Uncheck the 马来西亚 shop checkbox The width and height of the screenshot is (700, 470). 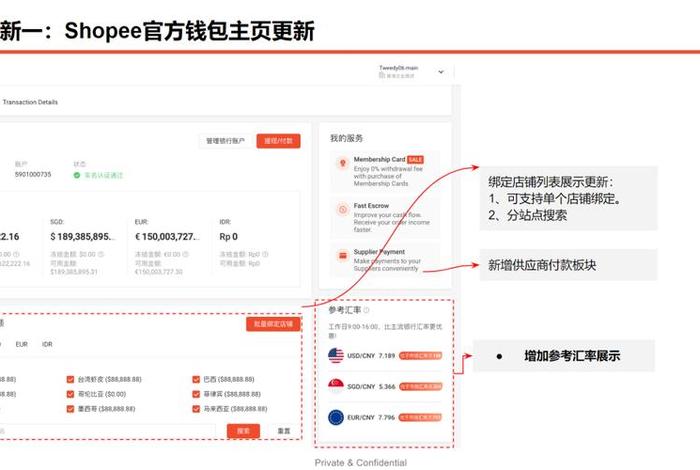(x=196, y=409)
